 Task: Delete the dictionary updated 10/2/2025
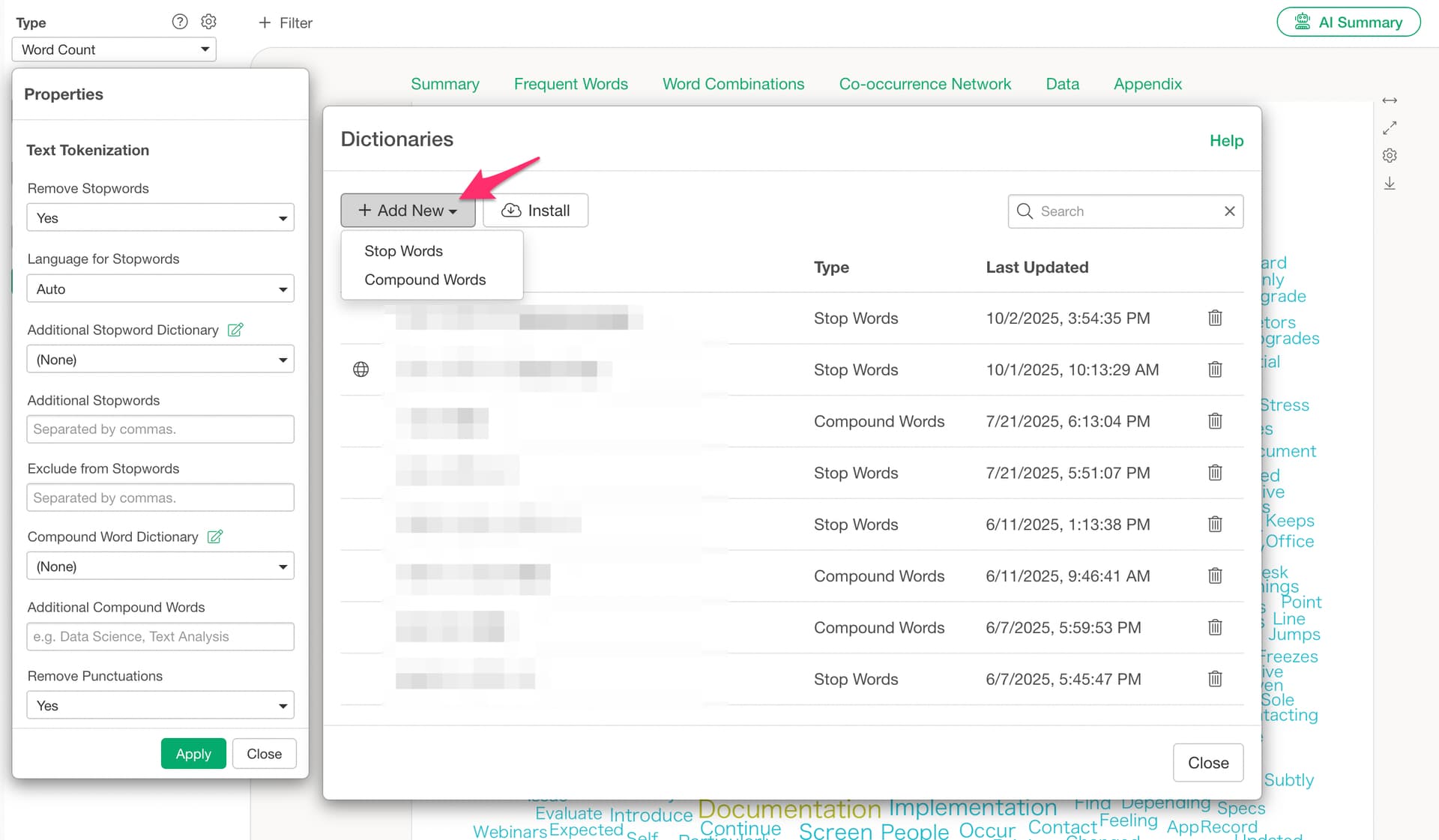coord(1215,318)
